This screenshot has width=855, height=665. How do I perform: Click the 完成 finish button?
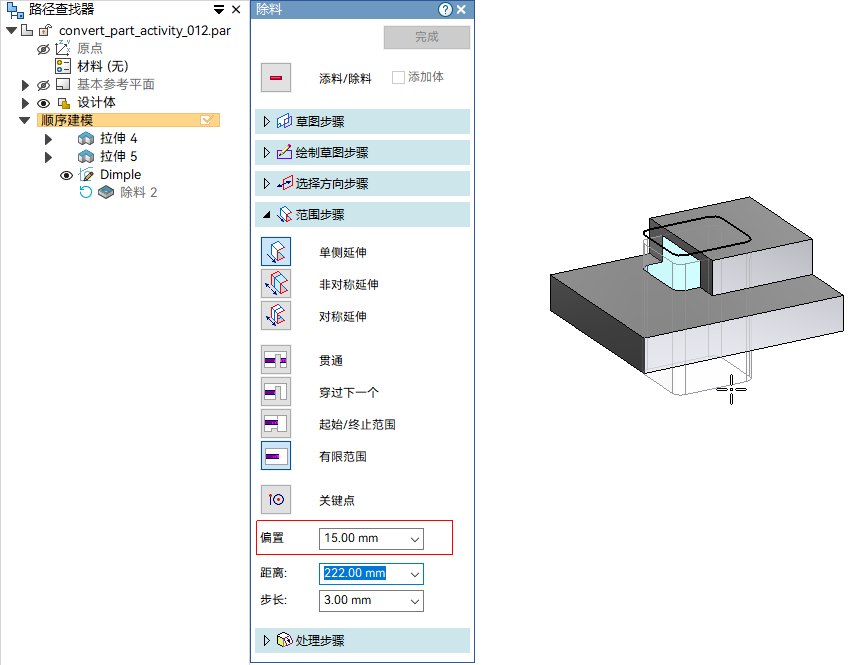pyautogui.click(x=426, y=37)
